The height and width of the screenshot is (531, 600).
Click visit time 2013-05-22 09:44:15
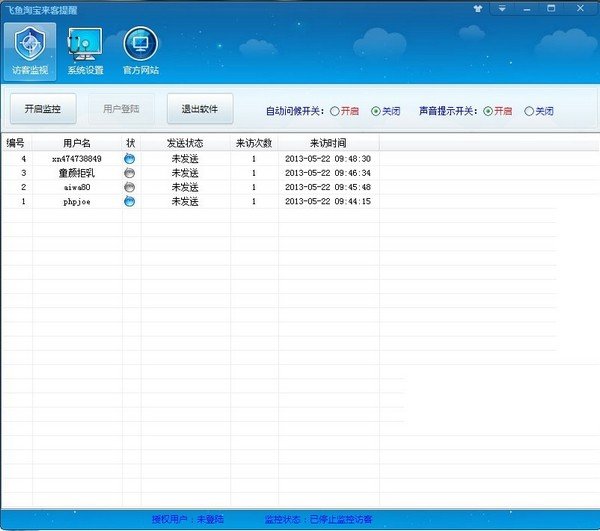(328, 201)
